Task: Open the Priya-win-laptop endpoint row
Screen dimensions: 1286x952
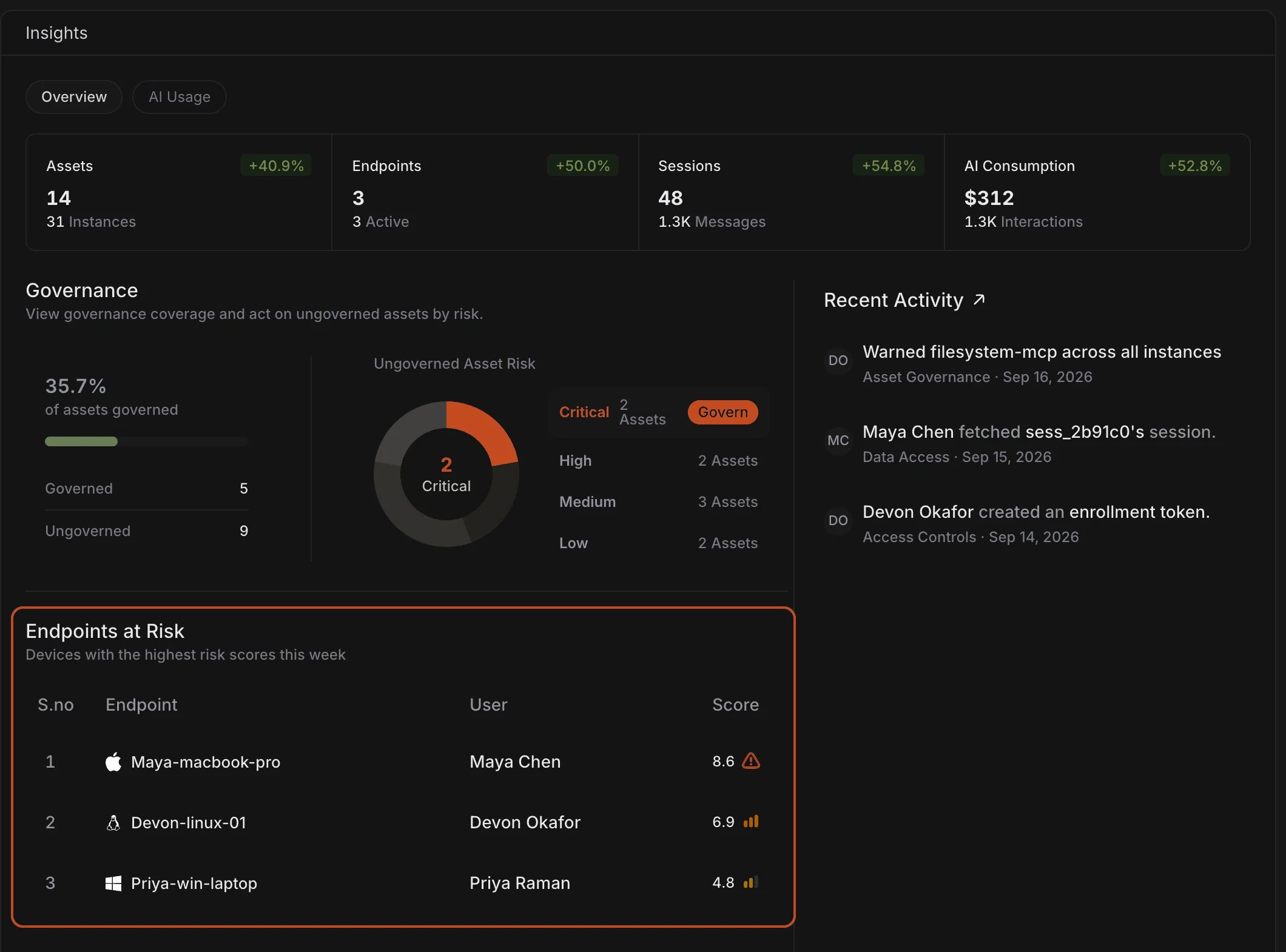Action: click(x=403, y=883)
